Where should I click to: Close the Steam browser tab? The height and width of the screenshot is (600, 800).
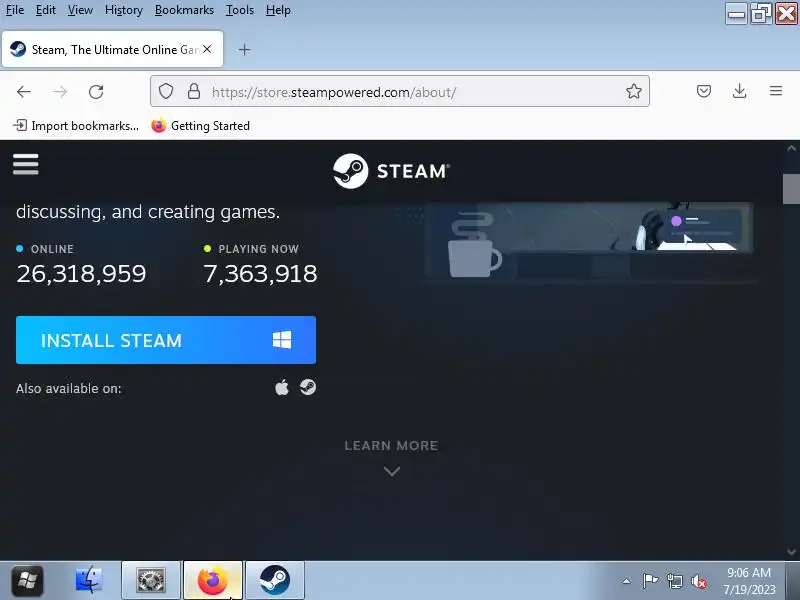(x=207, y=49)
